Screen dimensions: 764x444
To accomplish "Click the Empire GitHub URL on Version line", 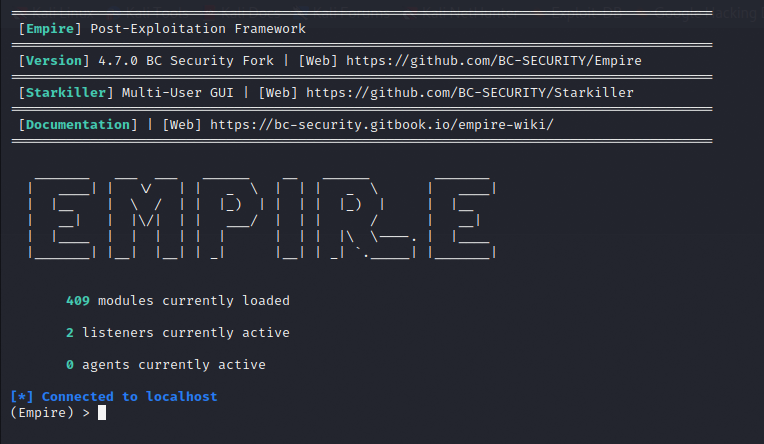I will click(494, 61).
